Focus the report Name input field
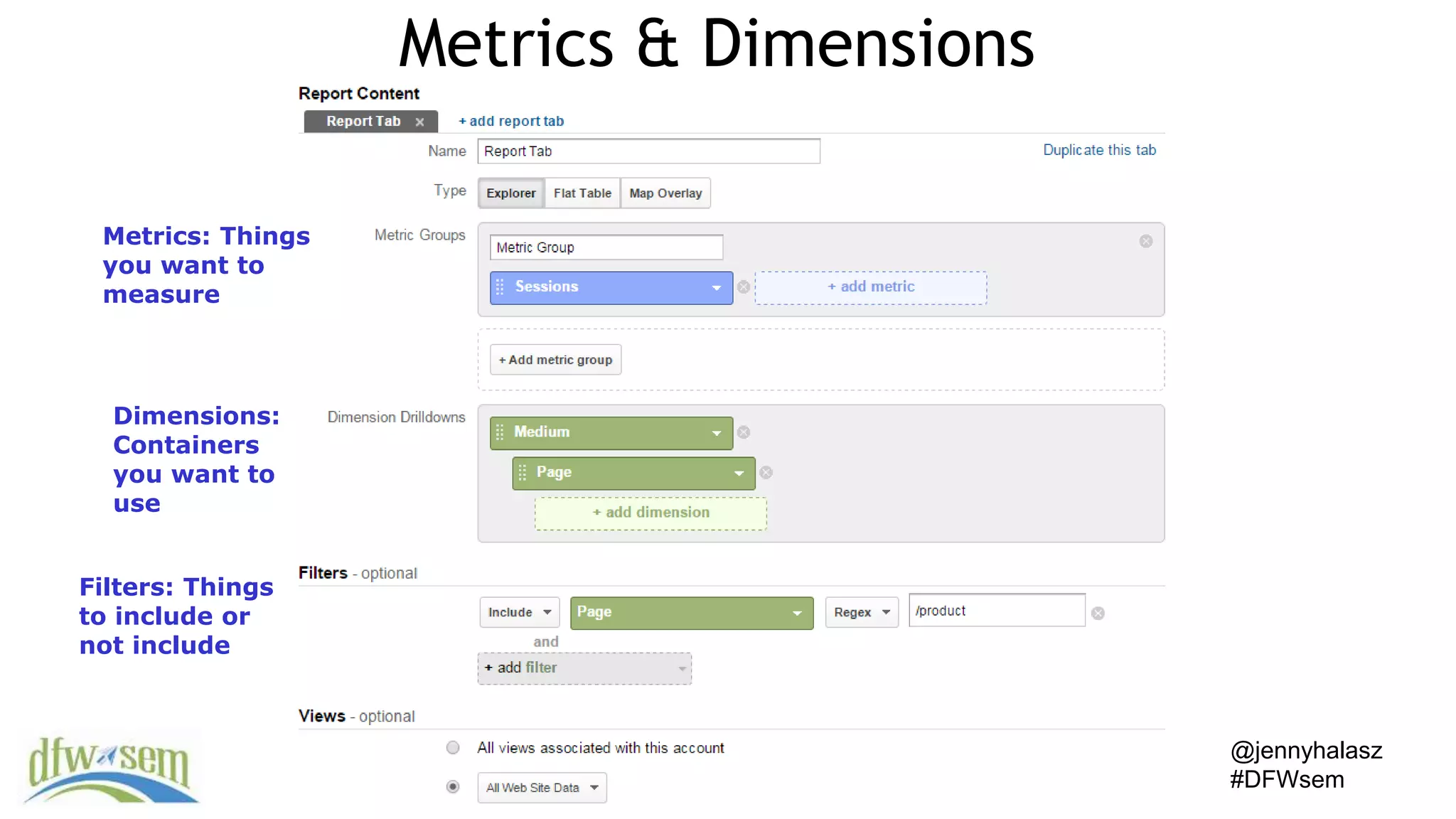Screen dimensions: 1456x819 (648, 151)
